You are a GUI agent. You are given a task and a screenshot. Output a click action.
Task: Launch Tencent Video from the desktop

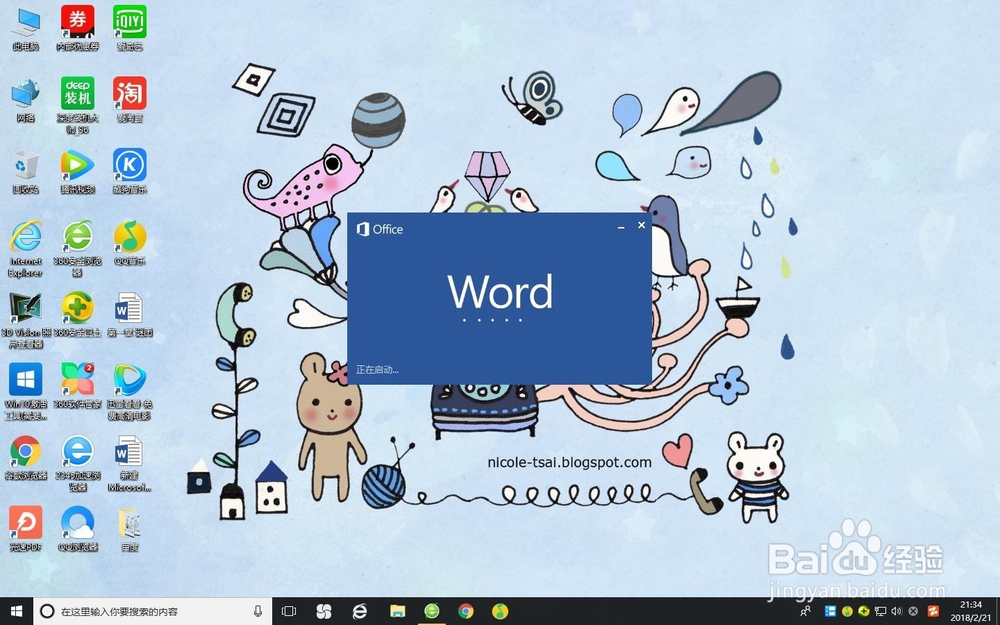[78, 165]
